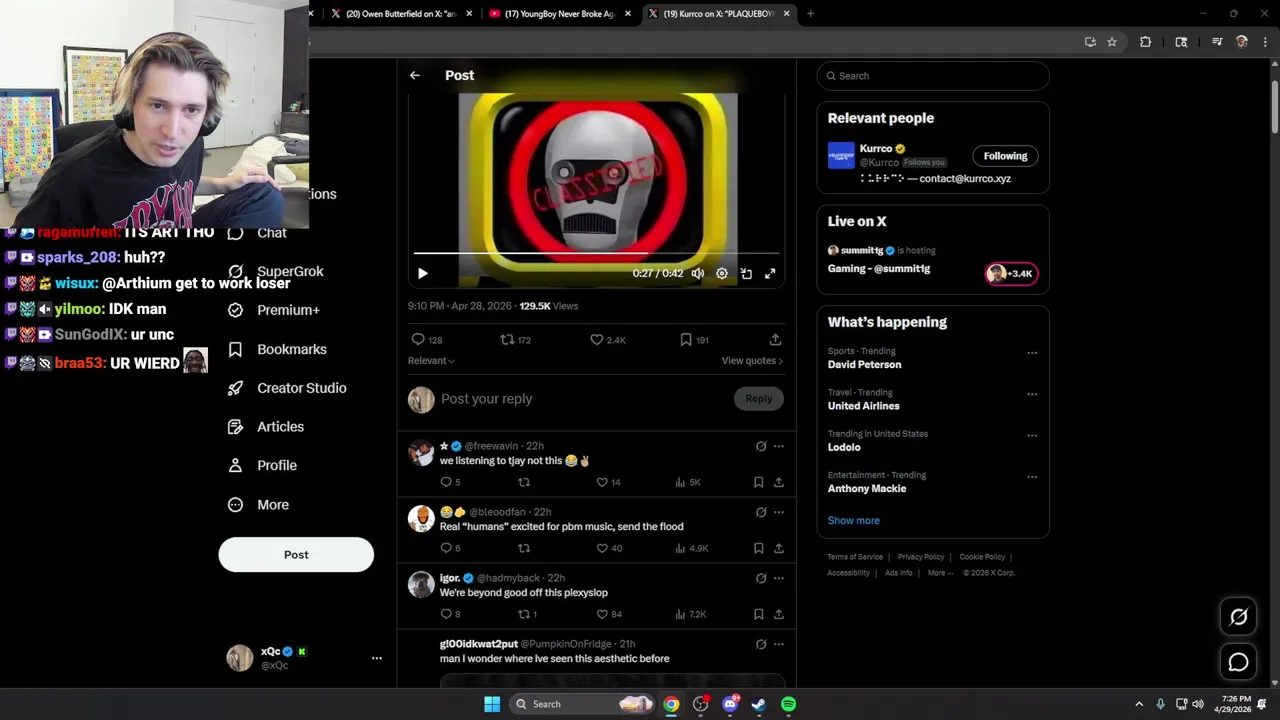Open video settings gear
1280x720 pixels.
point(722,273)
